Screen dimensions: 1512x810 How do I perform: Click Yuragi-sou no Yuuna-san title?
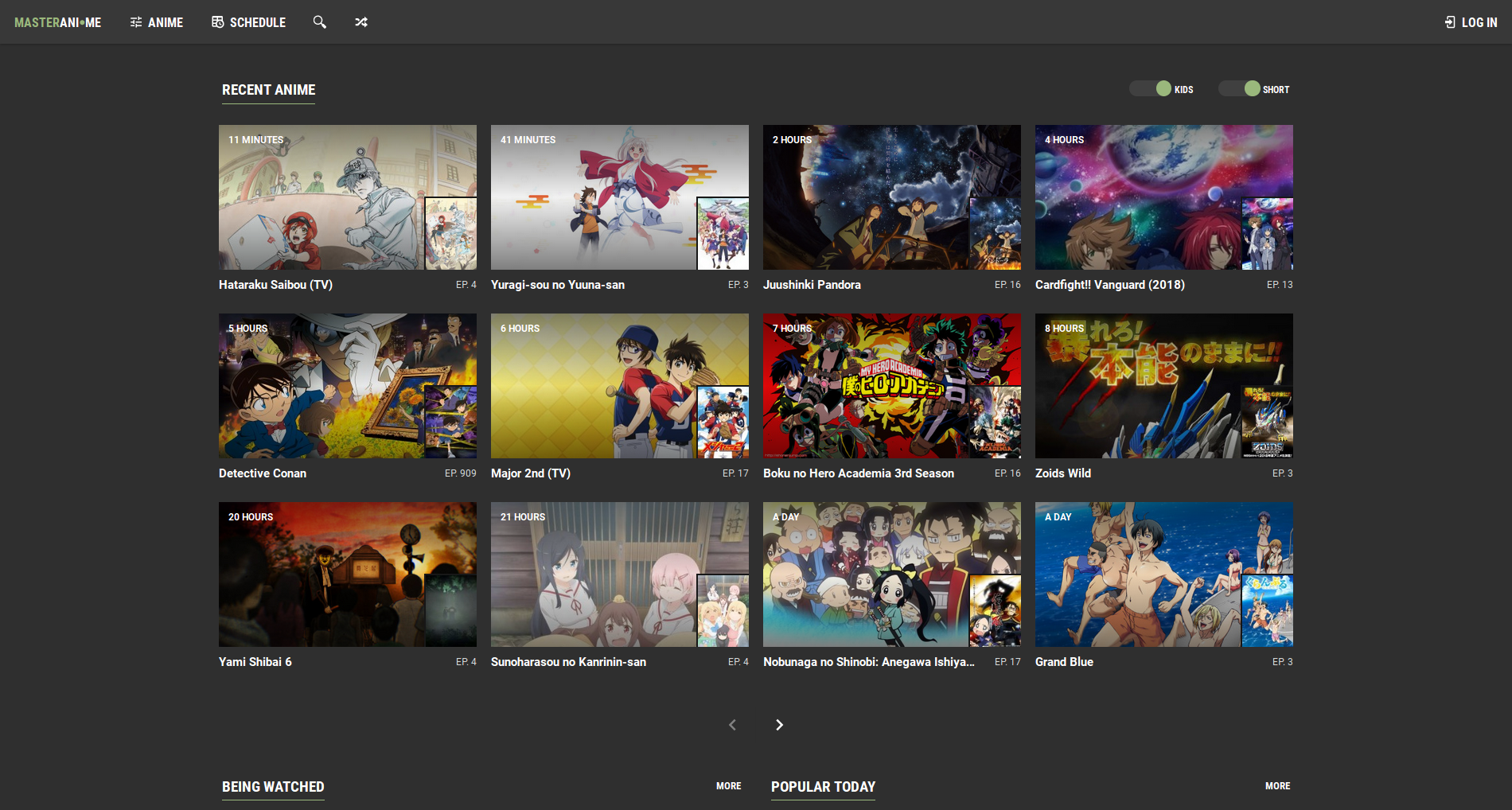tap(558, 285)
